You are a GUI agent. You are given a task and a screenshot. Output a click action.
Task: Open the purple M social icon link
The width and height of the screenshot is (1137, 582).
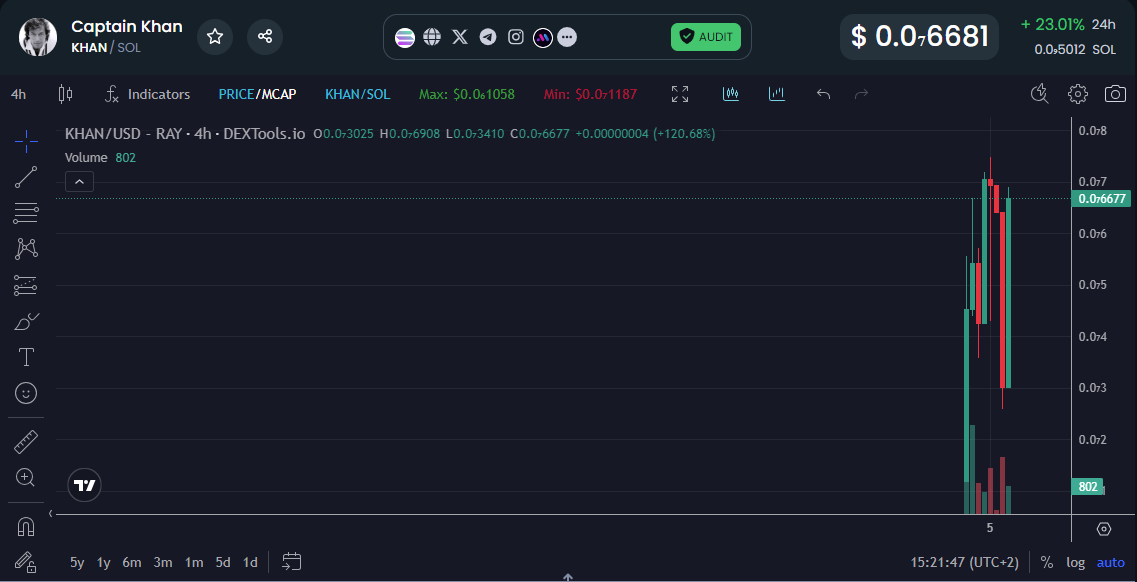(542, 37)
